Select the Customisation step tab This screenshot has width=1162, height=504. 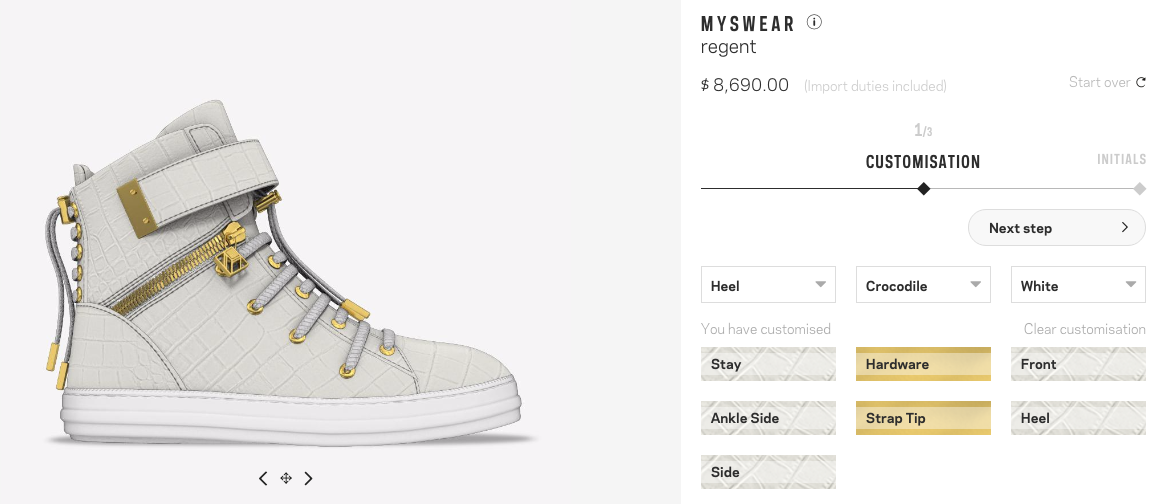coord(923,162)
